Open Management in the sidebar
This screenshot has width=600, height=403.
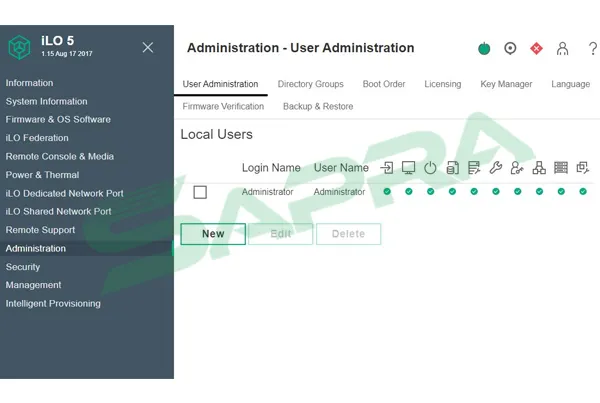tap(33, 285)
